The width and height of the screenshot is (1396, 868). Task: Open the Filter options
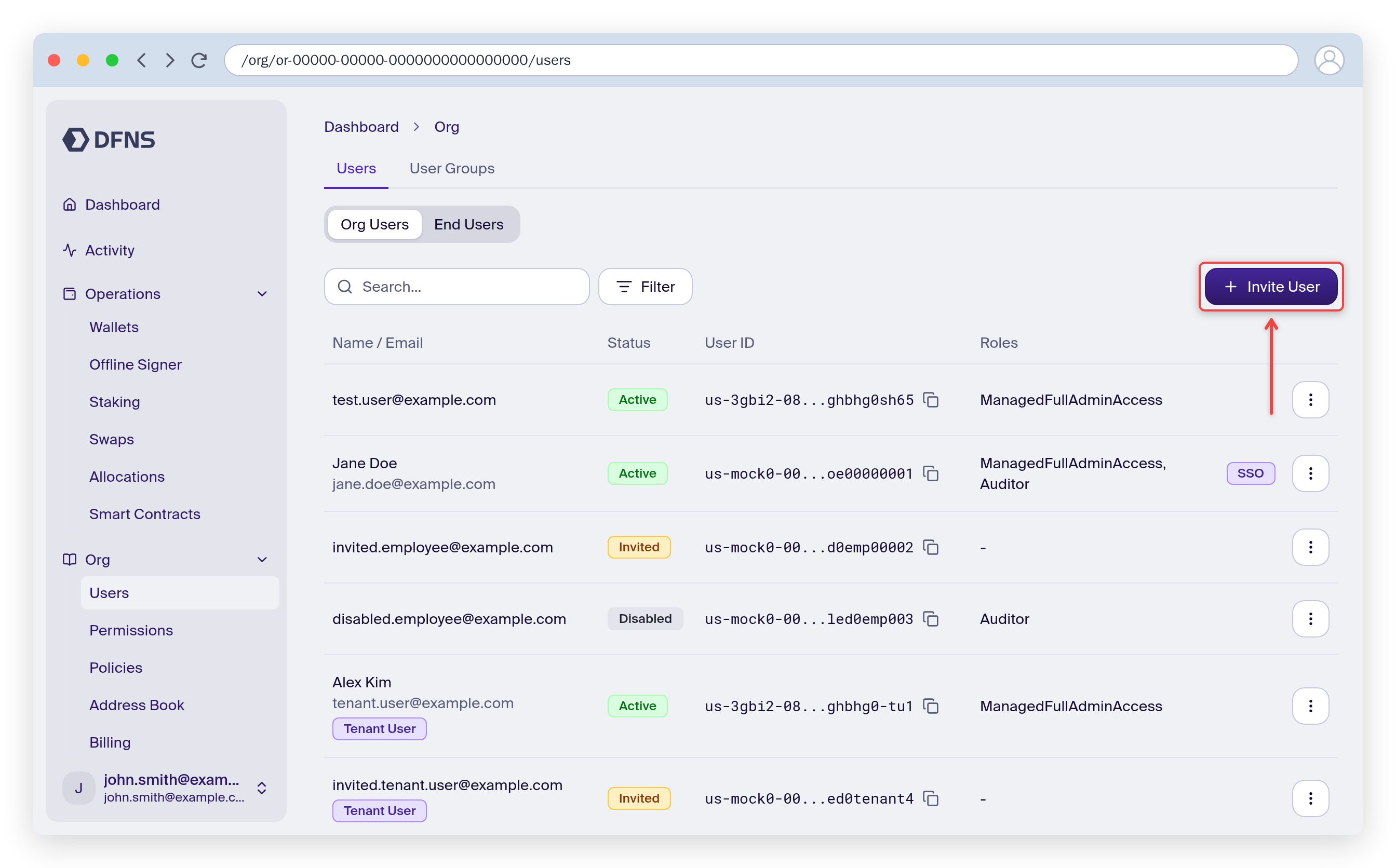pos(645,287)
